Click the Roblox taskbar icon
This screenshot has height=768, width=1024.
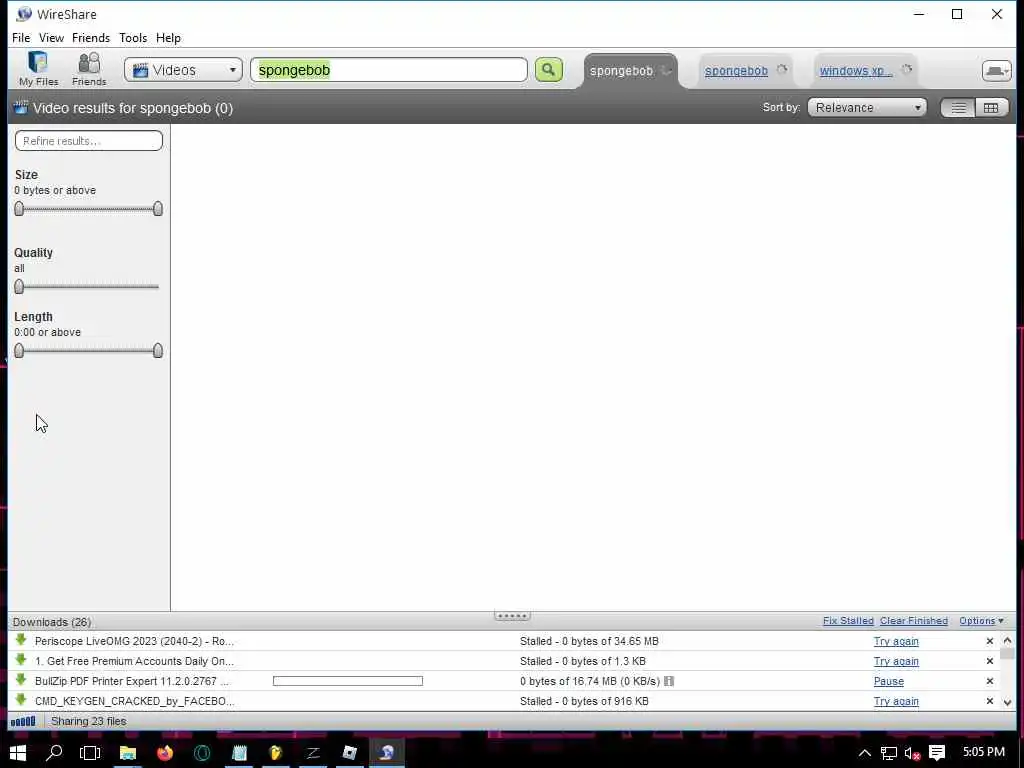349,753
